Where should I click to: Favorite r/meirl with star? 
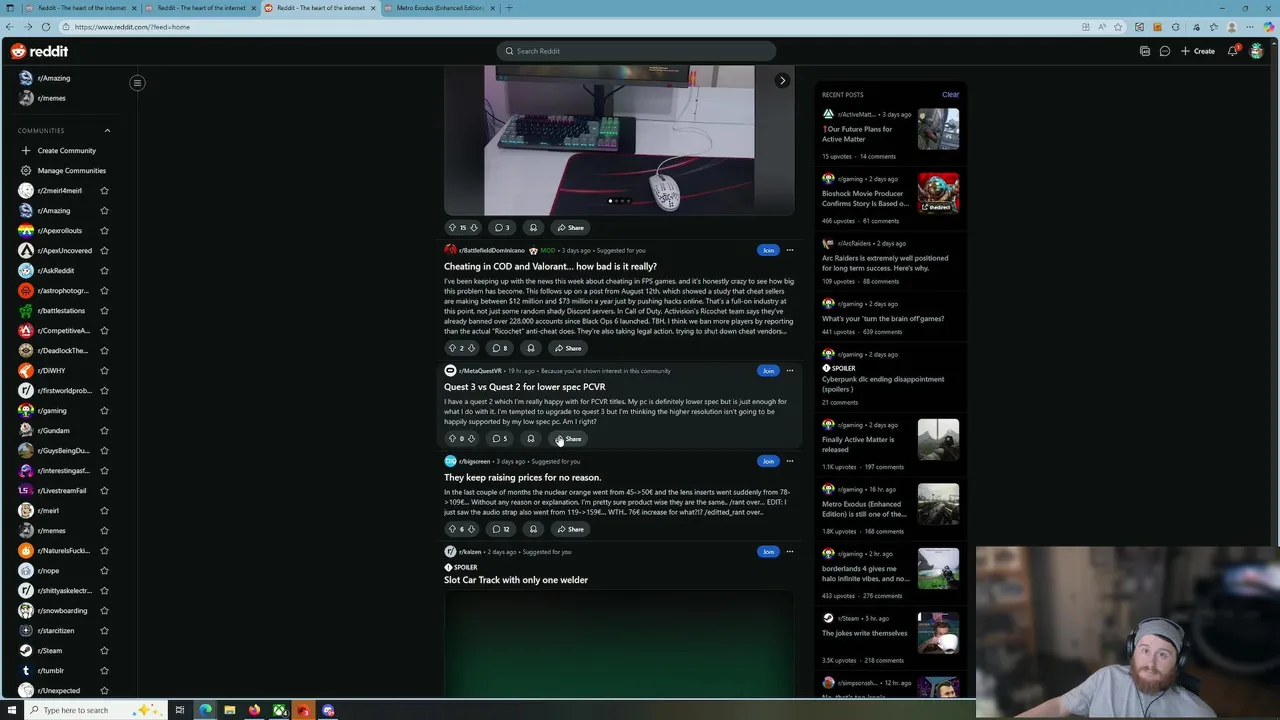(x=104, y=510)
